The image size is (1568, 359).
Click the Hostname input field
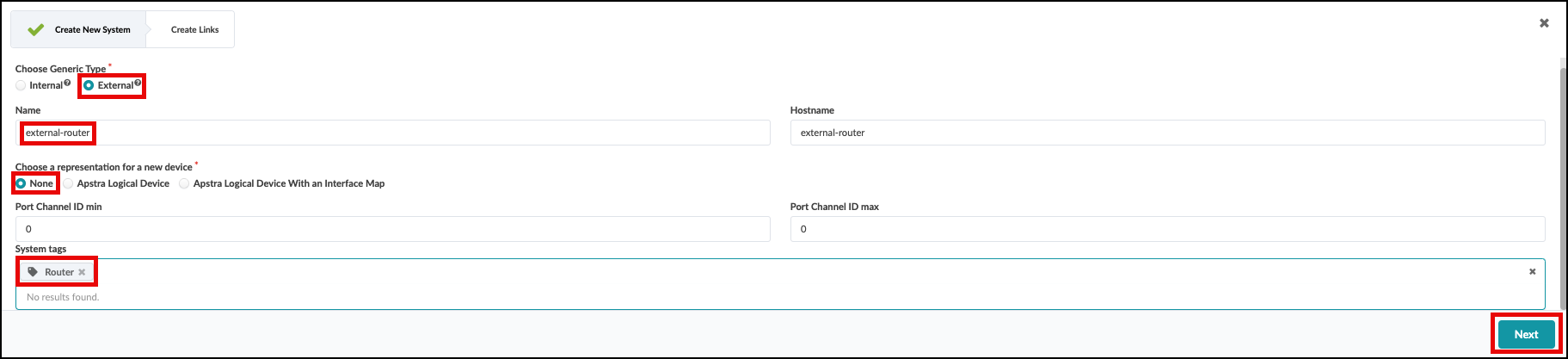[x=1167, y=133]
